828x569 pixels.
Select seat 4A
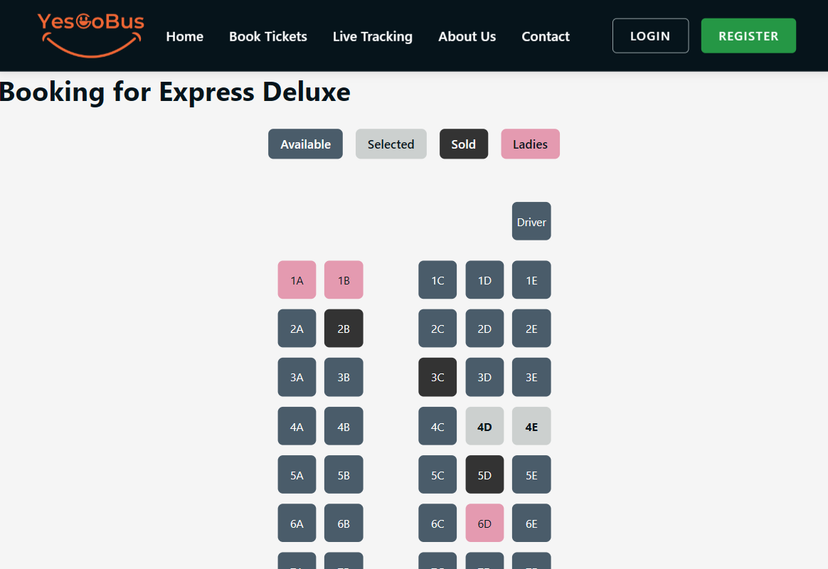click(x=297, y=426)
